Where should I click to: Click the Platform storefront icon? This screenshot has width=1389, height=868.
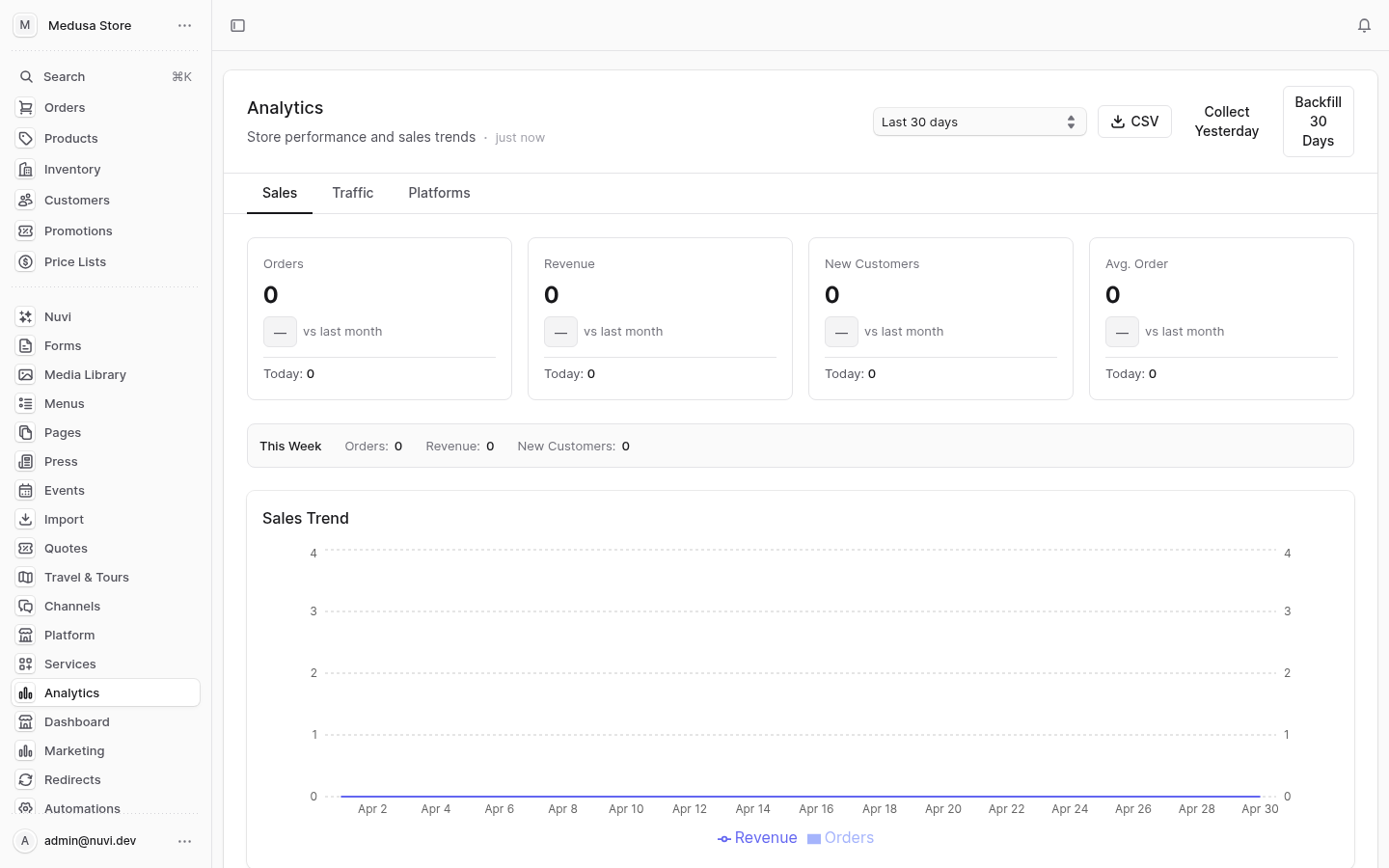click(26, 635)
